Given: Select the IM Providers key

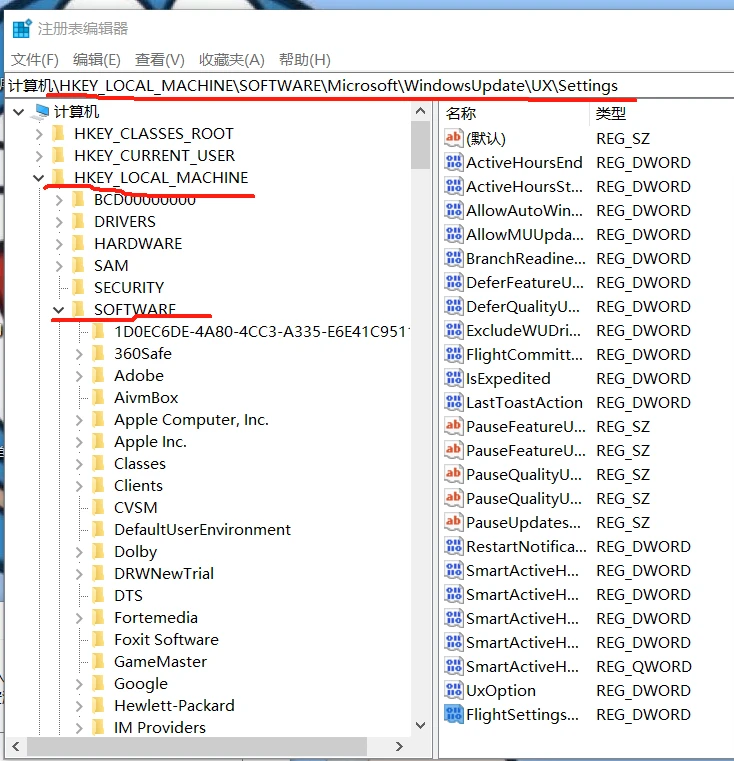Looking at the screenshot, I should tap(160, 728).
